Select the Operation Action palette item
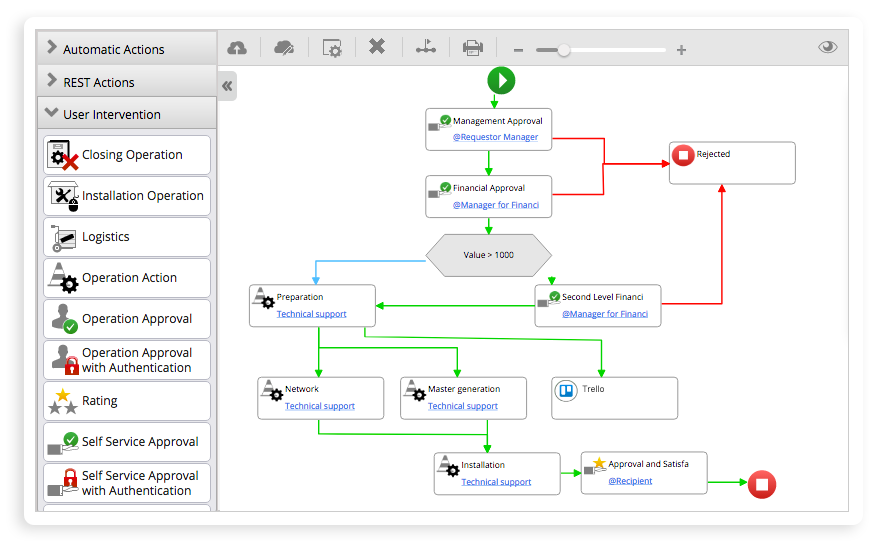This screenshot has height=547, width=886. coord(127,278)
